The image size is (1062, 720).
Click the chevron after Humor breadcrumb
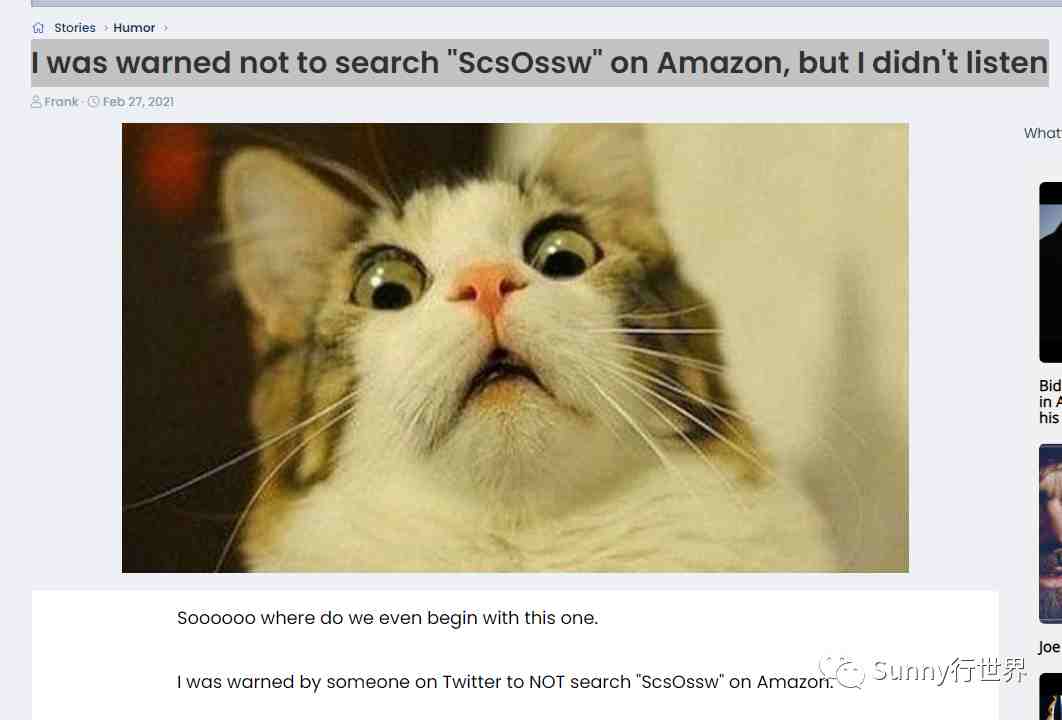pos(165,28)
